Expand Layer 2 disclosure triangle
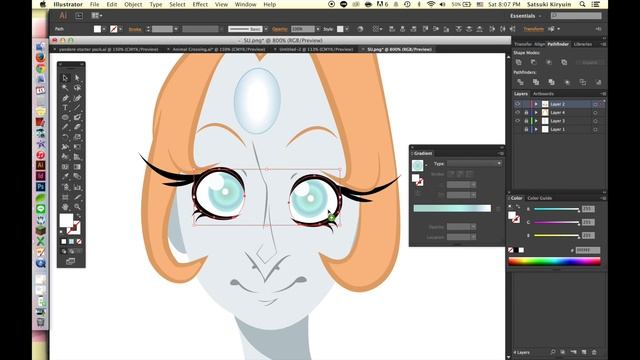This screenshot has height=360, width=640. click(x=536, y=104)
